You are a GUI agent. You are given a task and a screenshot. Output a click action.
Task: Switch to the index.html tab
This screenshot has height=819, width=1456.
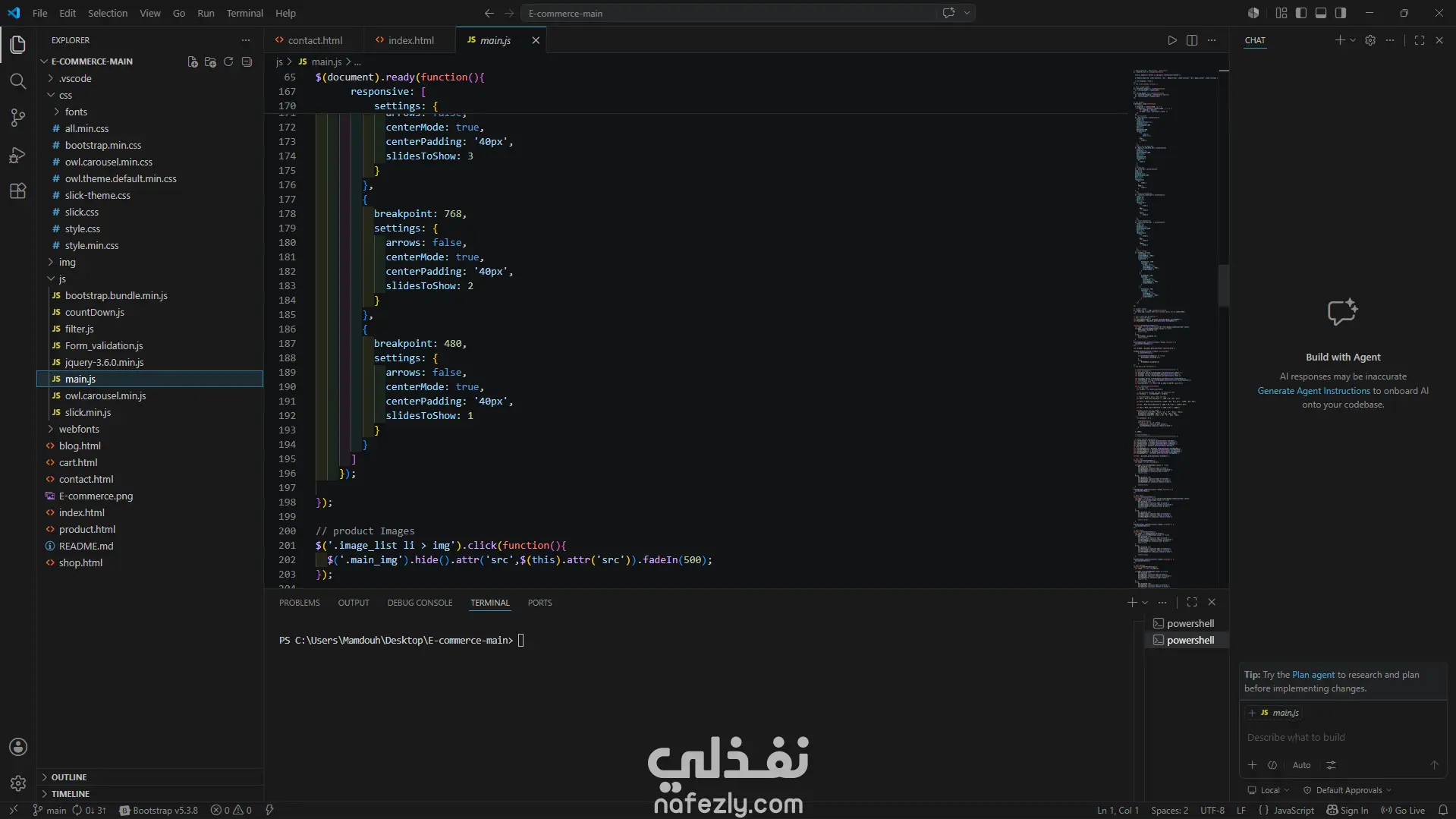pos(411,40)
